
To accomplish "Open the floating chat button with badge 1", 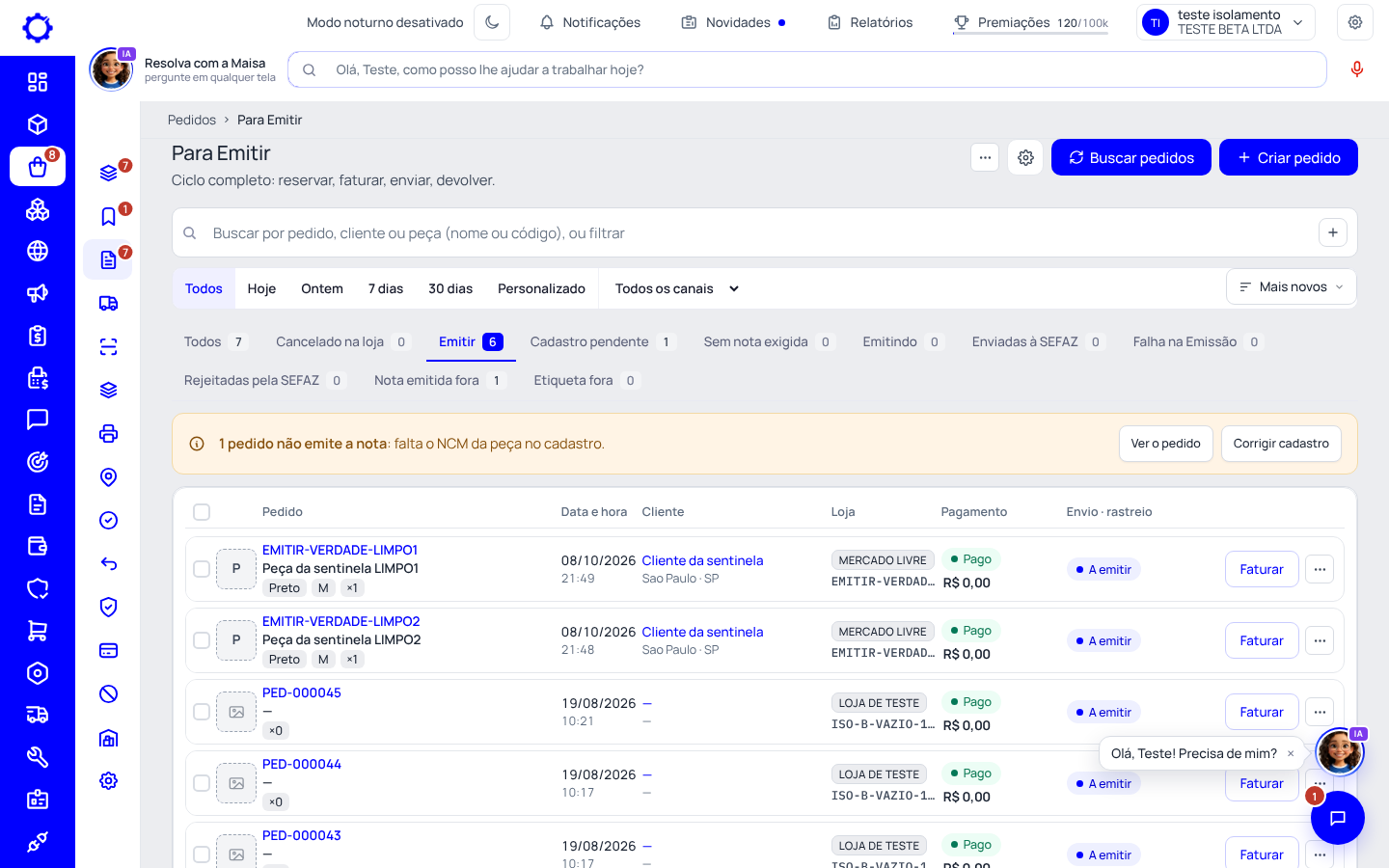I will click(1338, 818).
